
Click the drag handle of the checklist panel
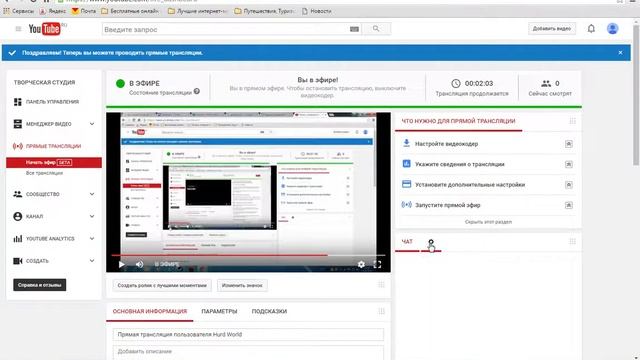[573, 121]
